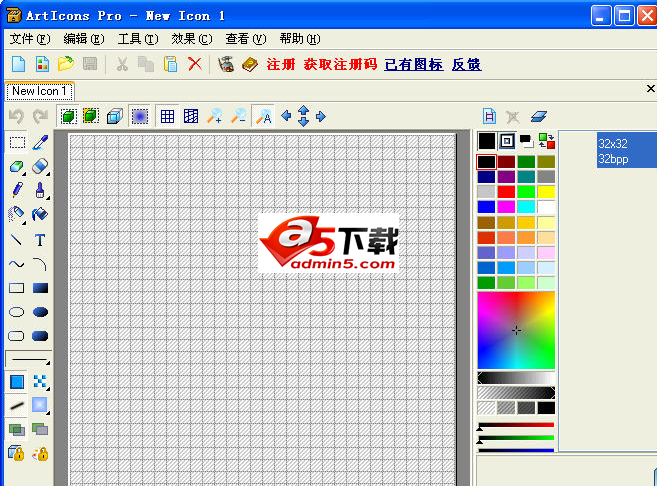Choose the empty ellipse tool
The width and height of the screenshot is (657, 486).
pos(17,312)
